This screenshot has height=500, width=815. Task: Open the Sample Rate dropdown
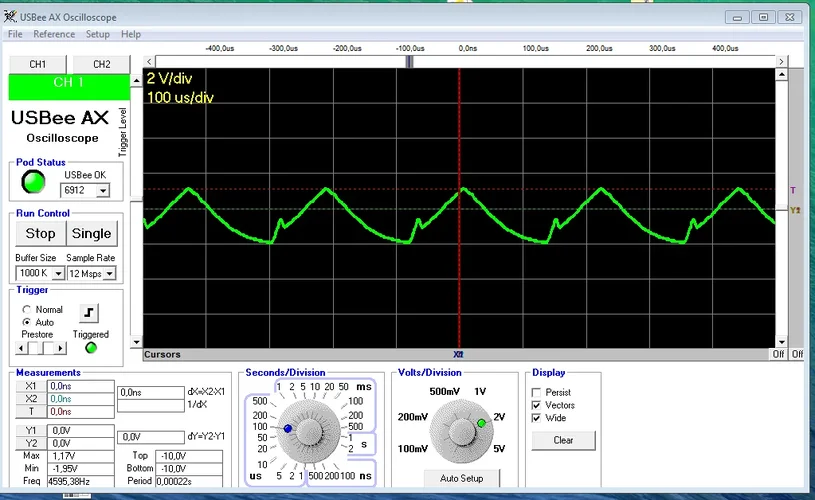[109, 273]
